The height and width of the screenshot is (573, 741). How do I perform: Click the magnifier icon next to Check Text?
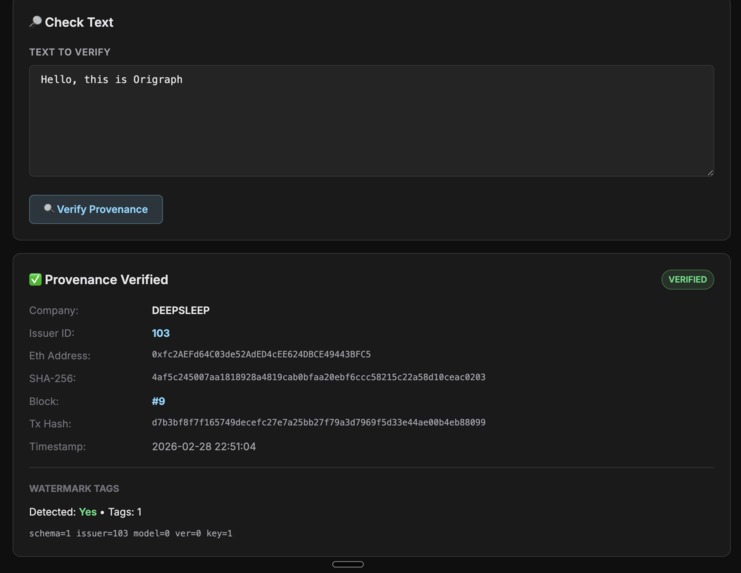point(35,22)
